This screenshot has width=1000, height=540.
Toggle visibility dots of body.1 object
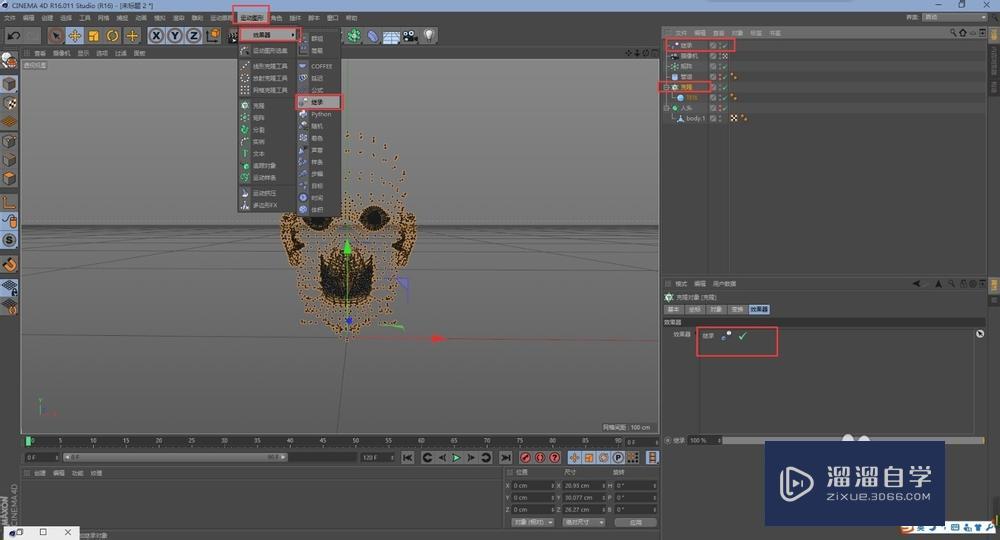click(x=720, y=119)
